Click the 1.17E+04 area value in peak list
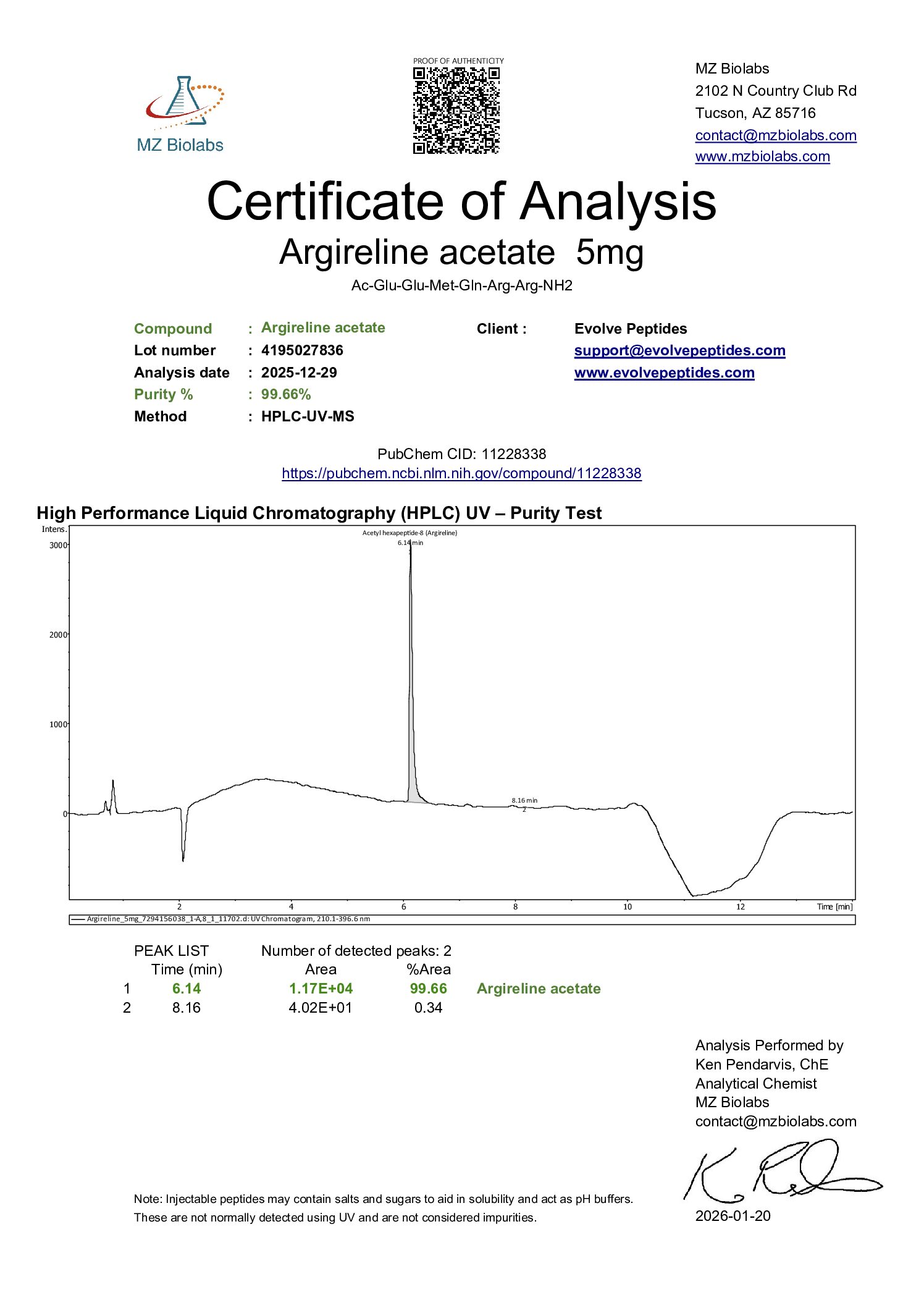This screenshot has height=1308, width=924. (x=321, y=989)
